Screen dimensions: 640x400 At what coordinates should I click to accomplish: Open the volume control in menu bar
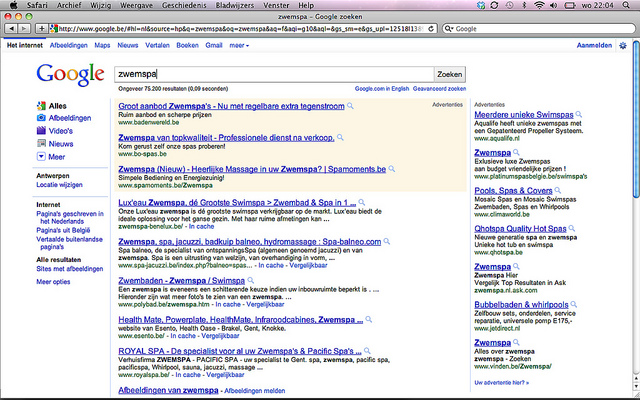point(553,5)
